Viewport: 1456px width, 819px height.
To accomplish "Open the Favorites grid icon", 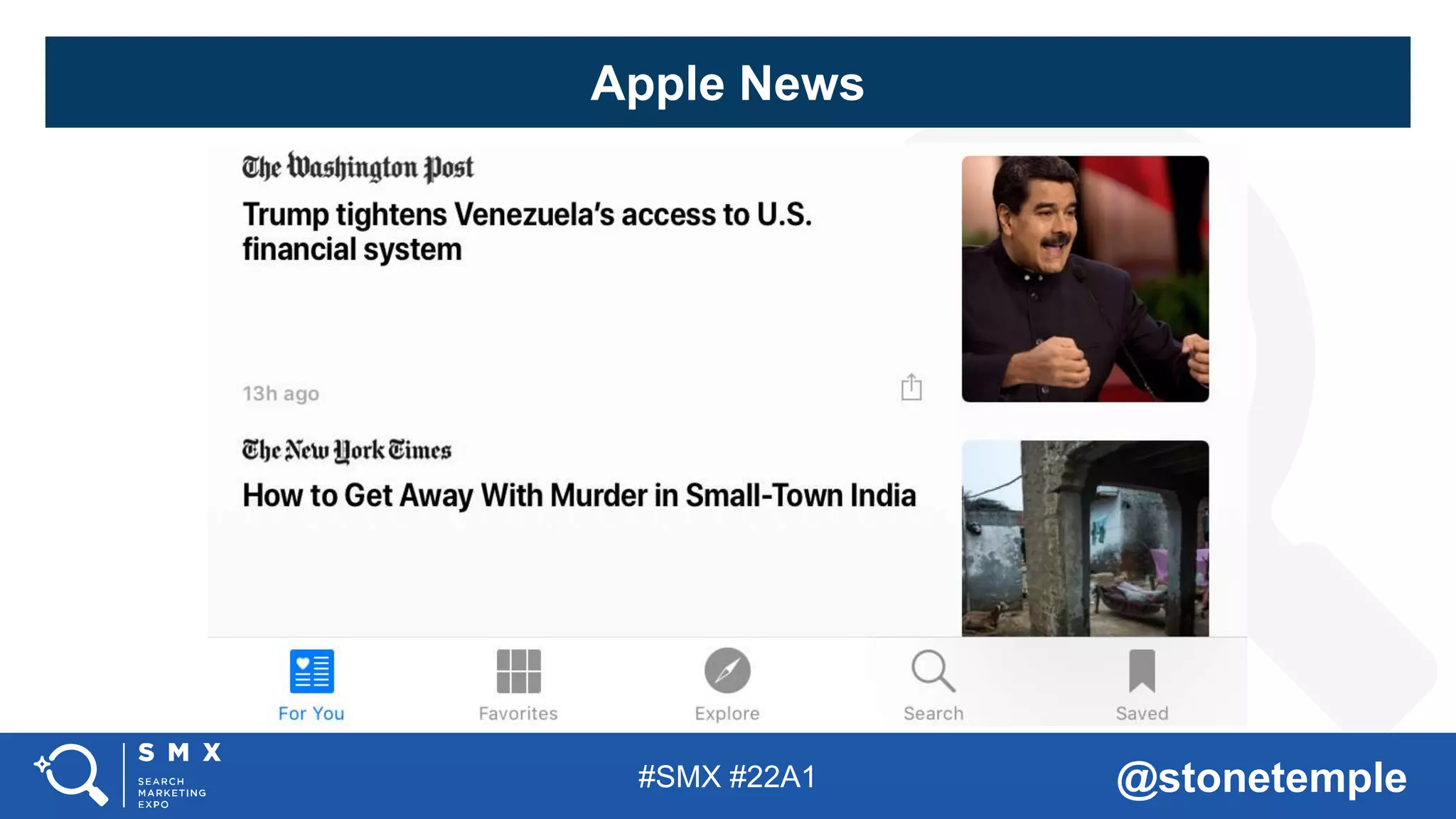I will 518,671.
